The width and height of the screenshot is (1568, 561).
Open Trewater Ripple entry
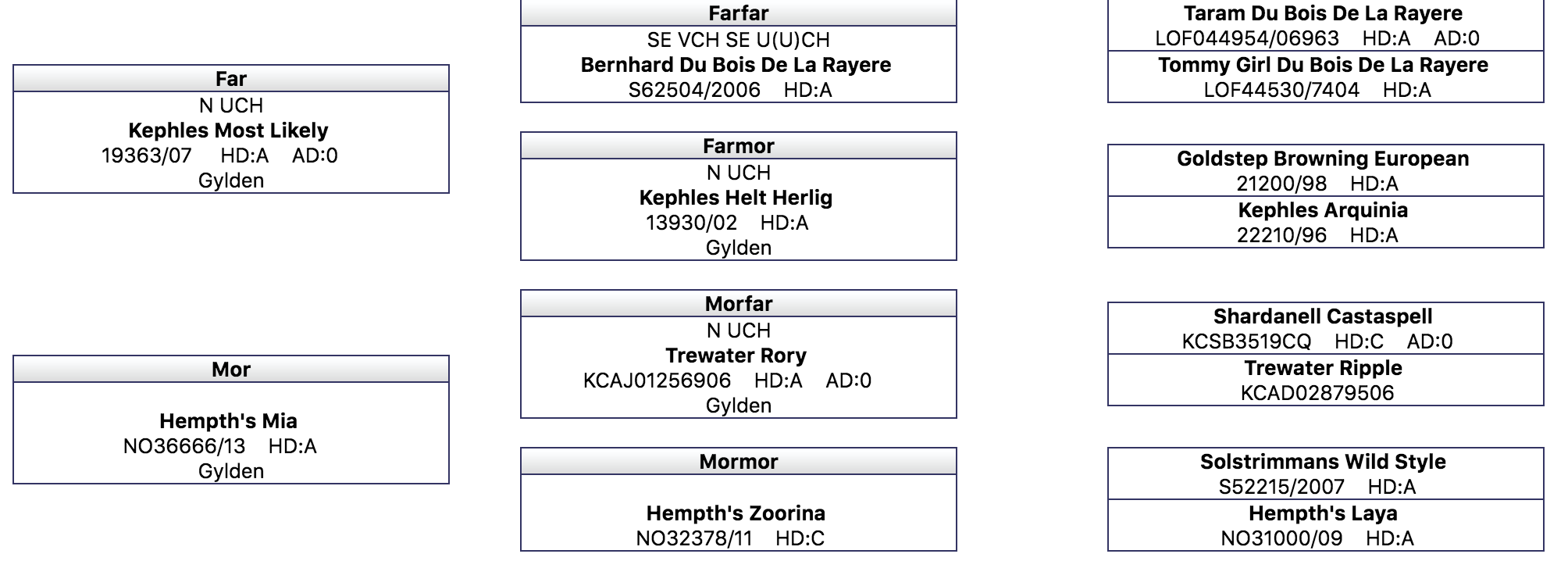point(1323,368)
